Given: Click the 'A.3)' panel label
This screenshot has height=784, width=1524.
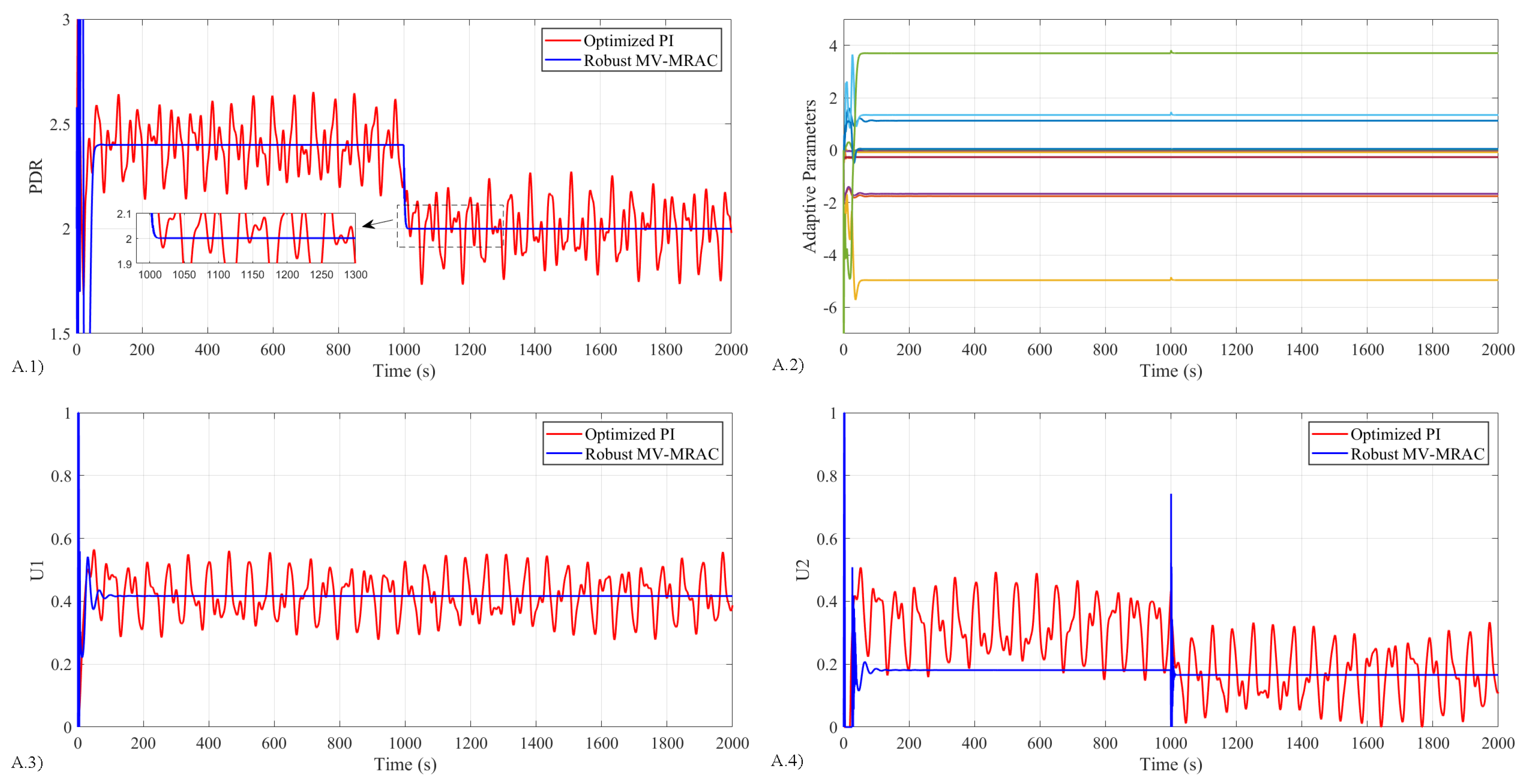Looking at the screenshot, I should tap(27, 762).
